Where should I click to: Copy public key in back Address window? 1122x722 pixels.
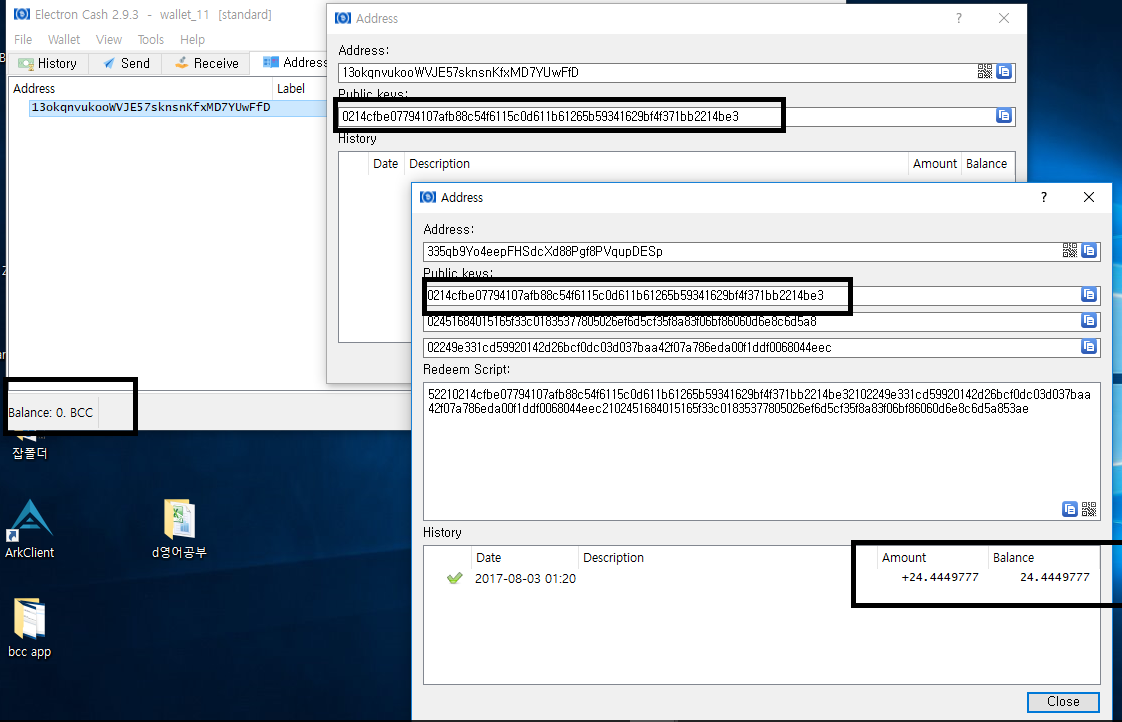click(1004, 116)
